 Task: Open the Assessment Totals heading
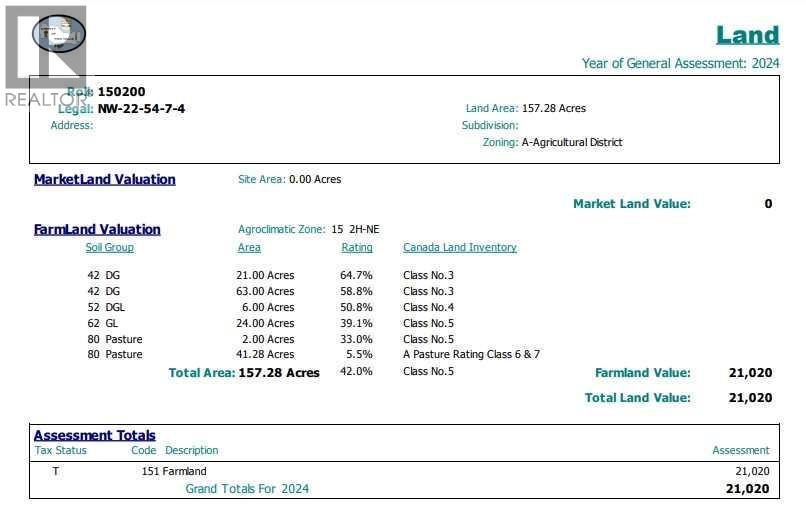95,435
